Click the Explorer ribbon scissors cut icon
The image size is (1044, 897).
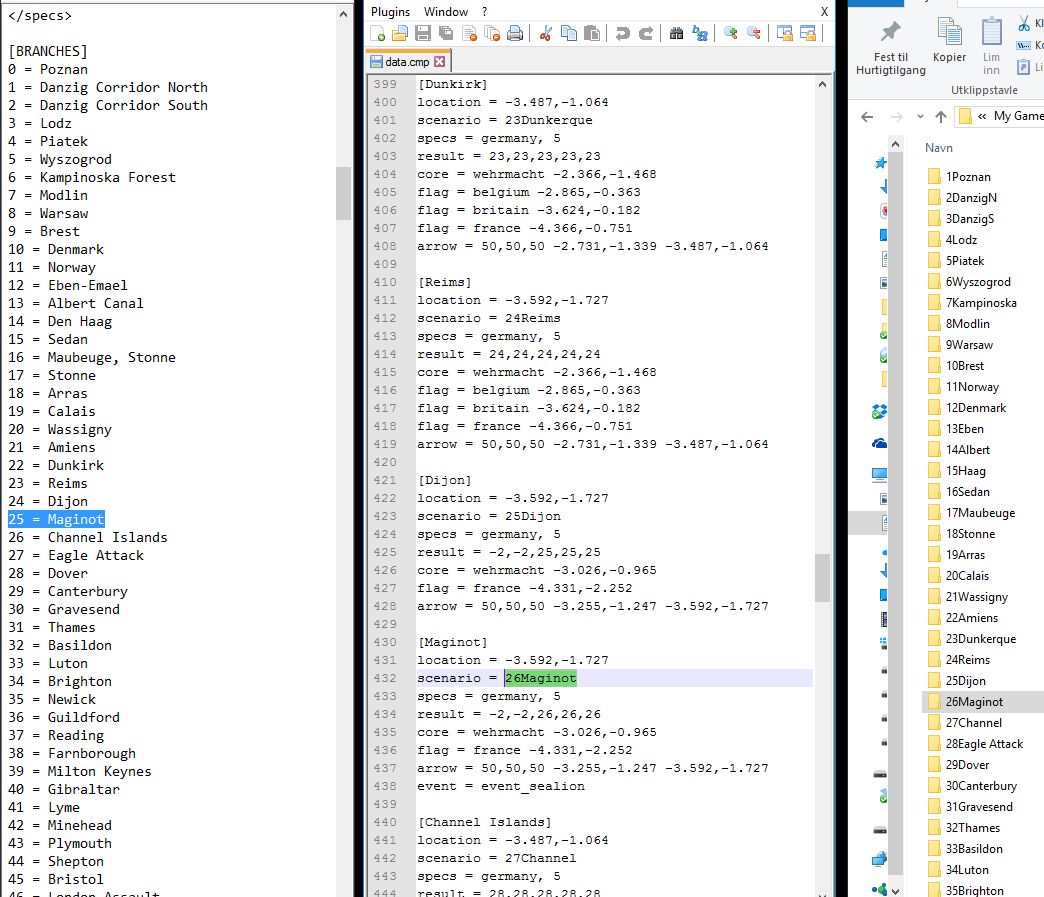tap(1023, 24)
